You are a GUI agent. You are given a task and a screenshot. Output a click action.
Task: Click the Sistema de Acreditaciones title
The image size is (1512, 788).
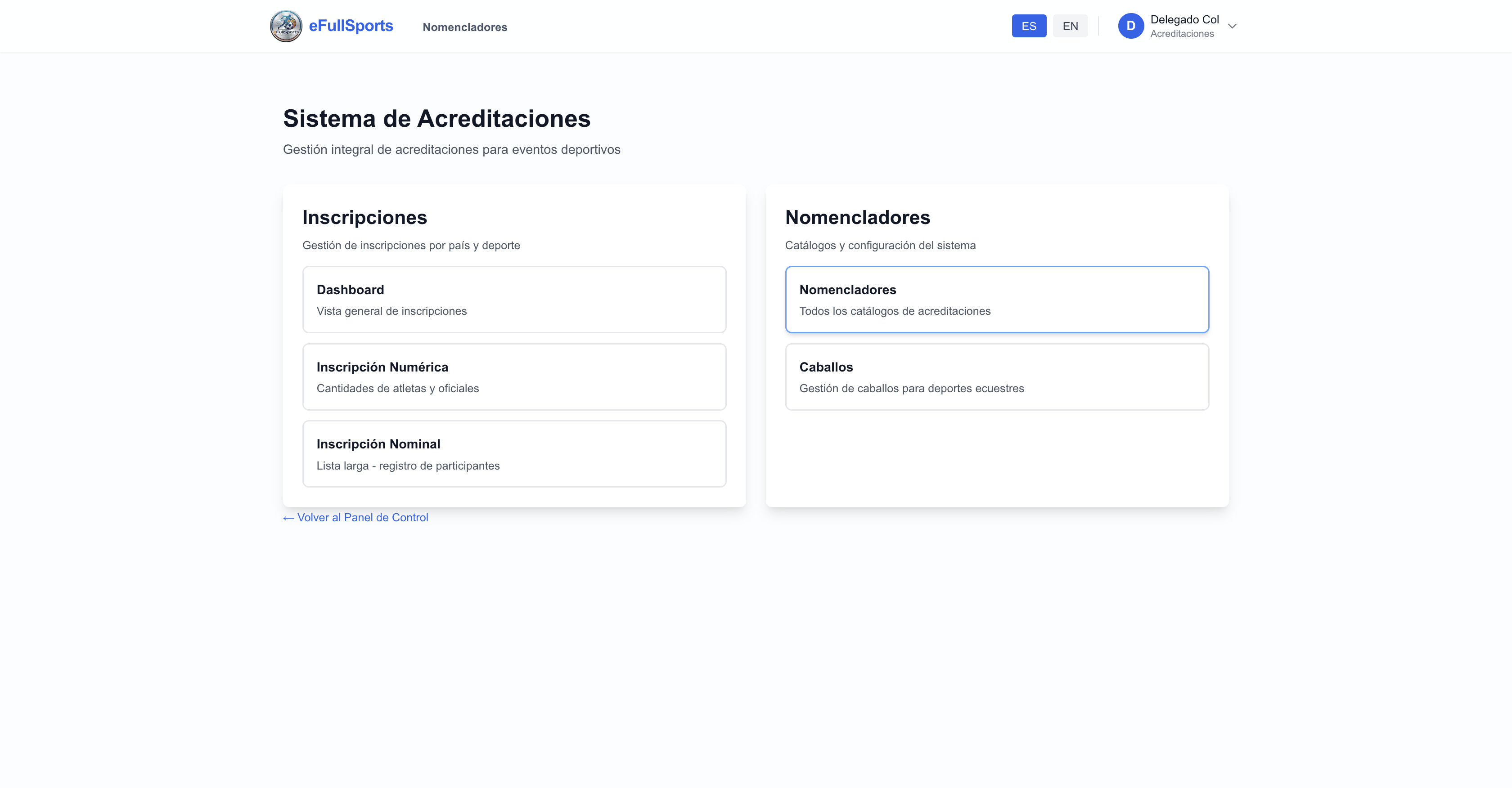click(436, 119)
